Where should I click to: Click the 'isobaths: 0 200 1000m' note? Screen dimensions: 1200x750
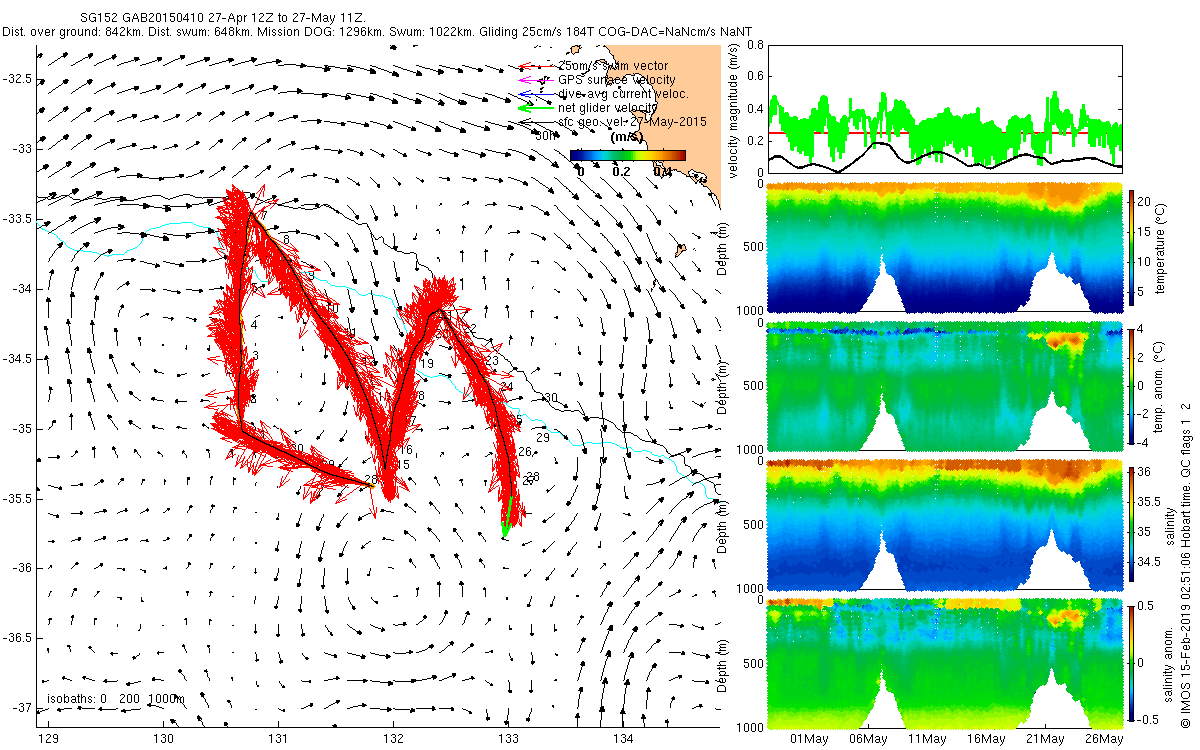point(116,698)
